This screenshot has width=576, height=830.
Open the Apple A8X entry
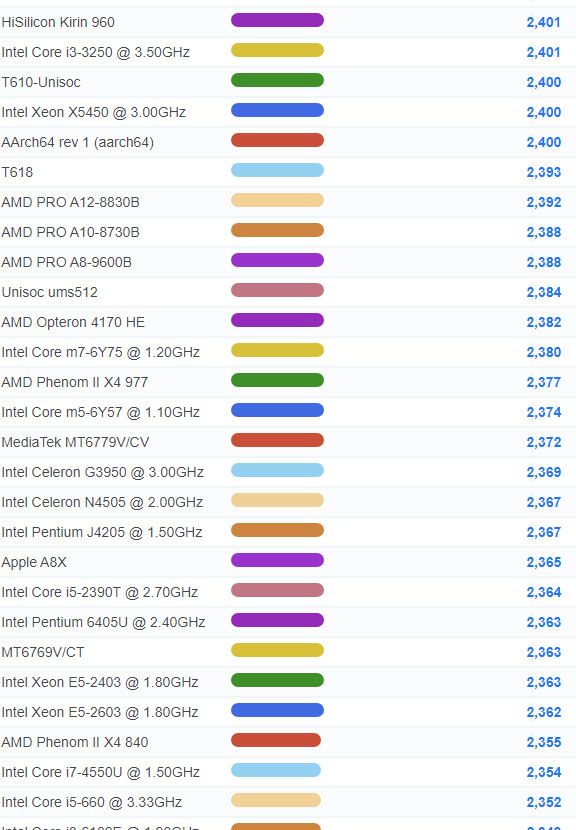click(34, 562)
